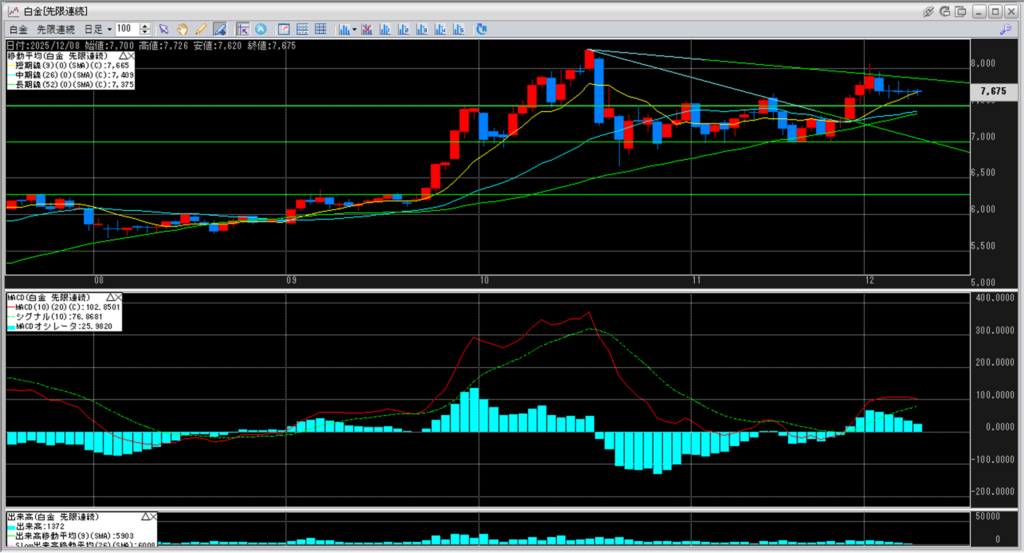Click the link icon in title bar
The width and height of the screenshot is (1024, 553).
929,10
